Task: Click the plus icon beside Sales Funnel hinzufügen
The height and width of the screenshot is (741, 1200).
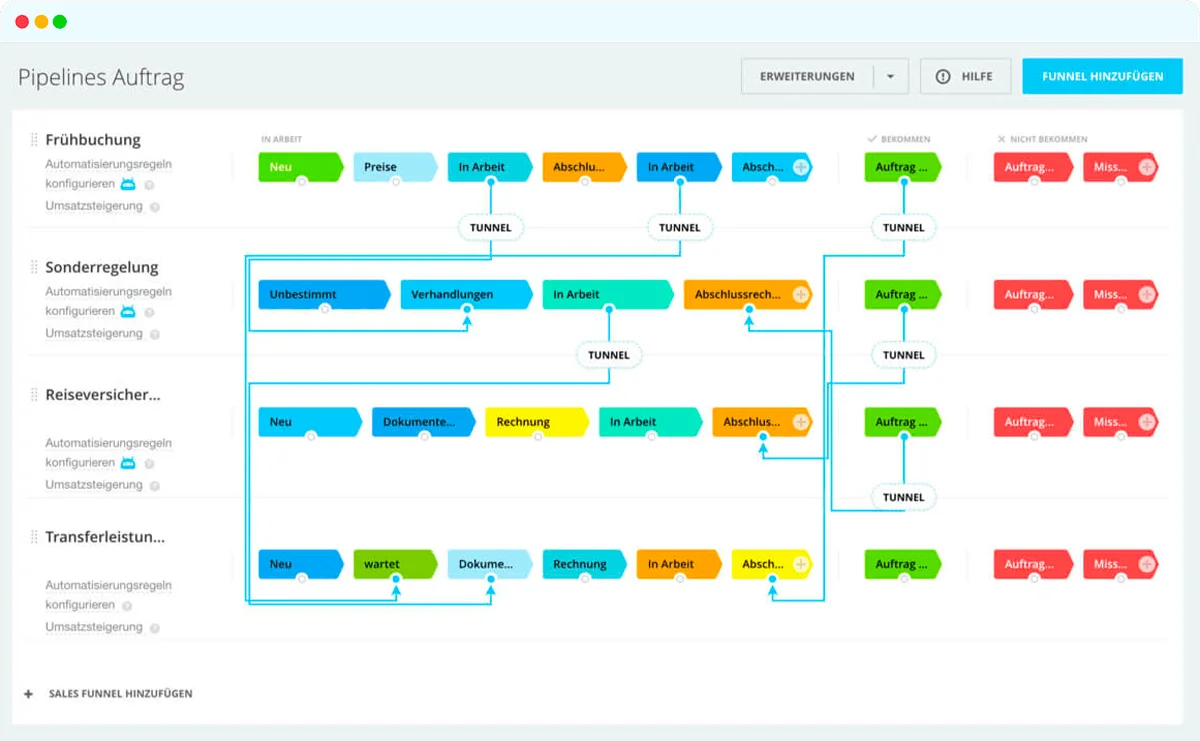Action: pyautogui.click(x=29, y=693)
